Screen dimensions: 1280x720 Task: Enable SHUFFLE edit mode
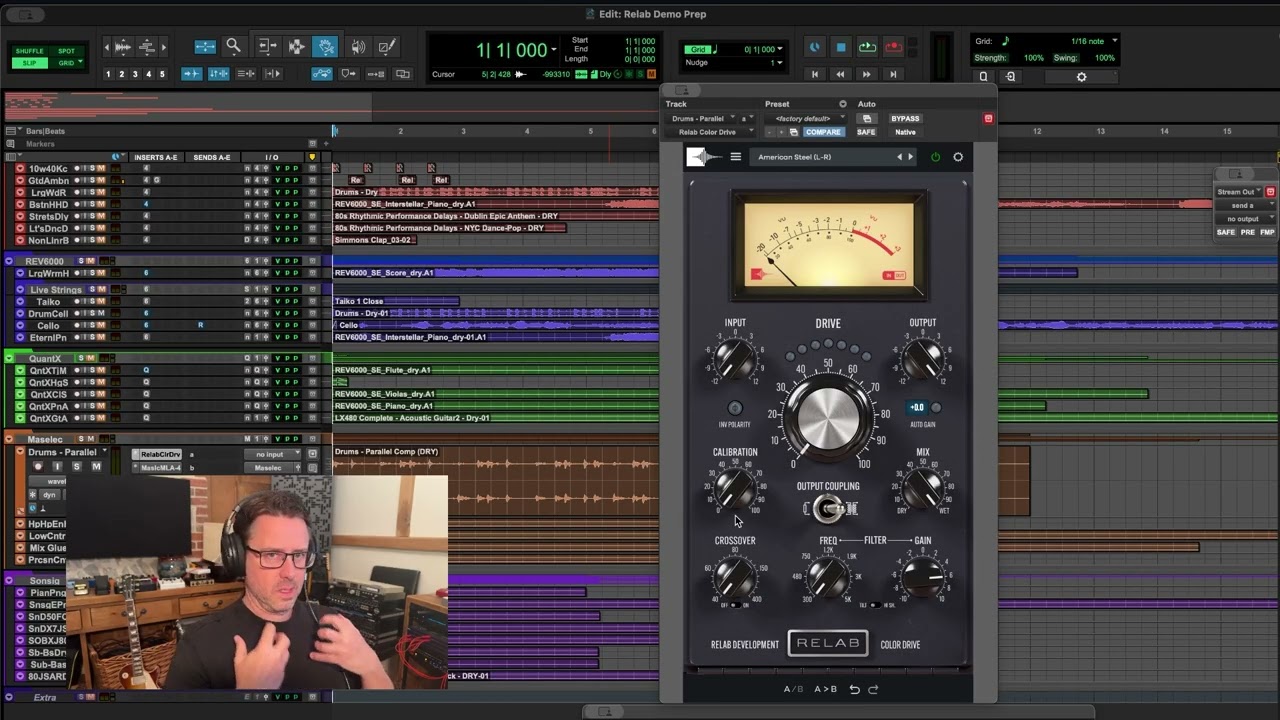tap(30, 51)
